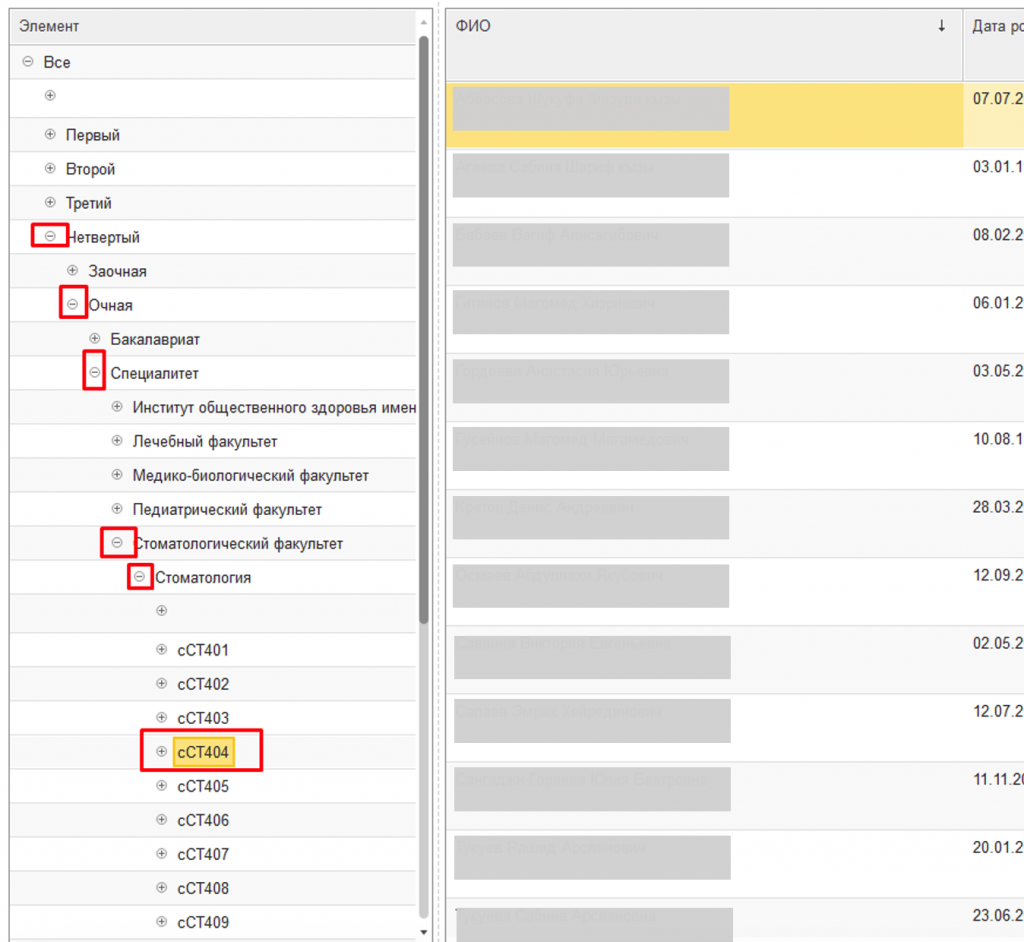Expand the Второй course node
The image size is (1024, 942).
click(x=50, y=168)
